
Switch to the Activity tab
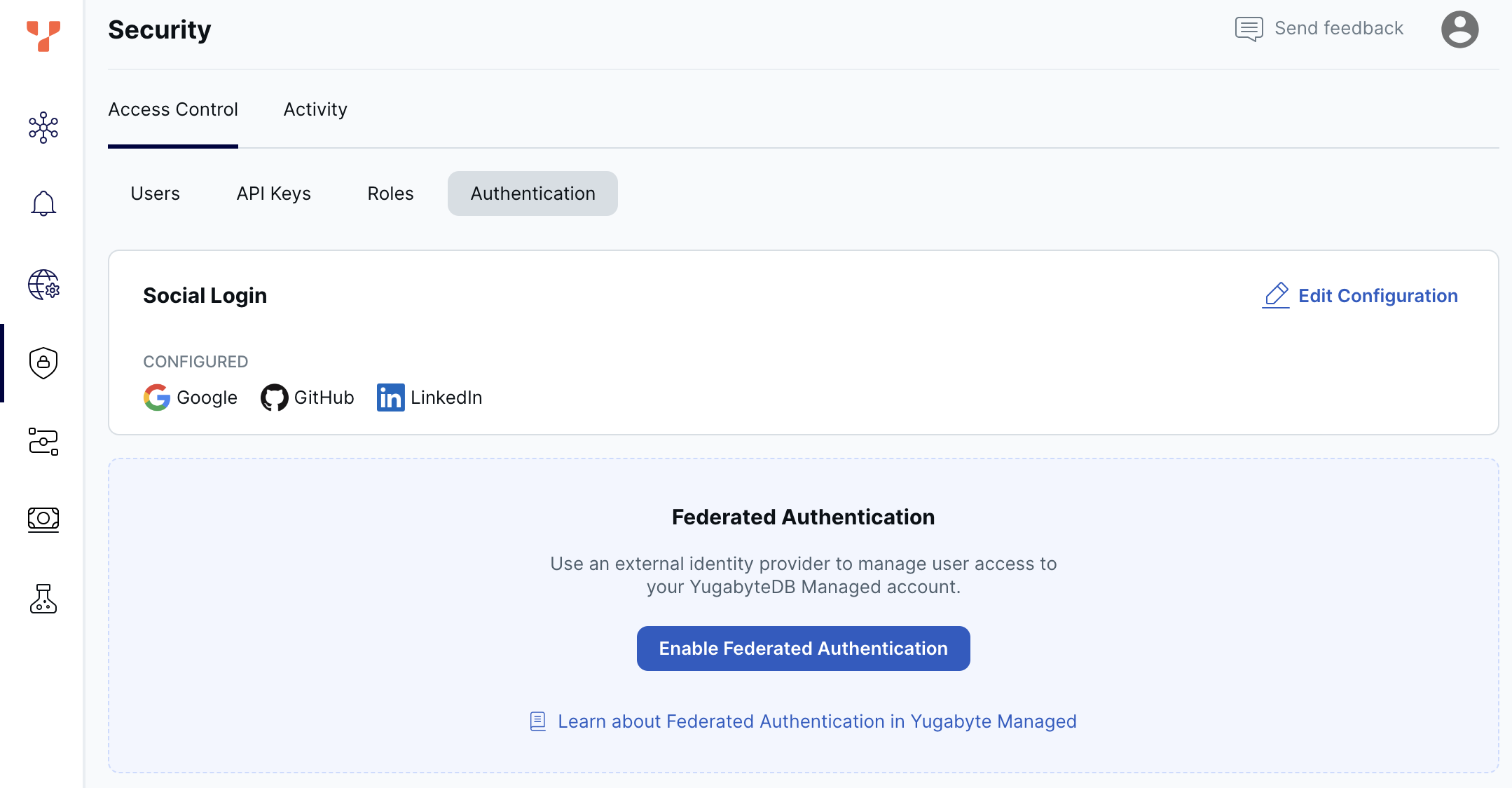pyautogui.click(x=315, y=109)
